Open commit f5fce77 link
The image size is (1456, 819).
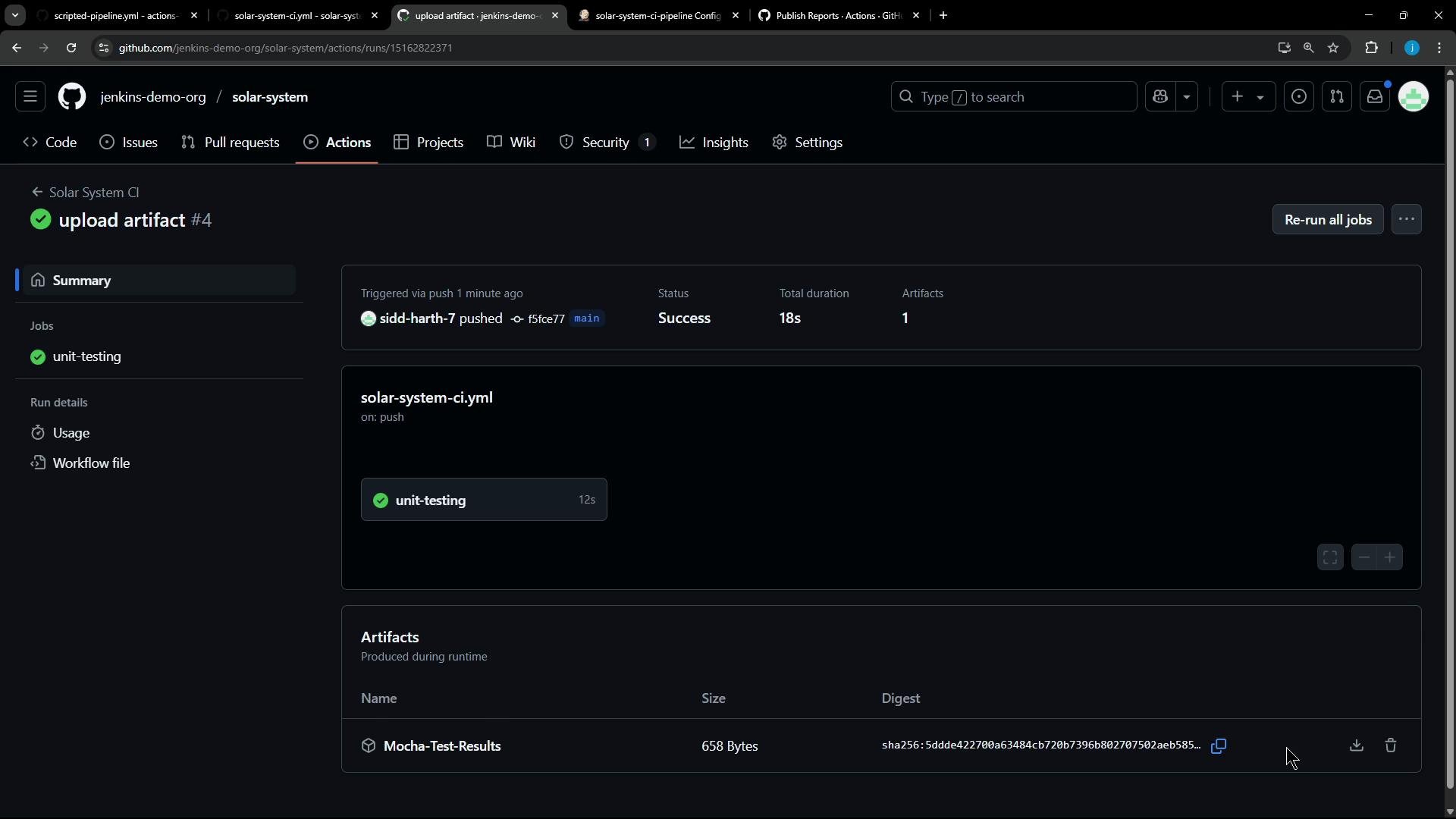point(546,319)
